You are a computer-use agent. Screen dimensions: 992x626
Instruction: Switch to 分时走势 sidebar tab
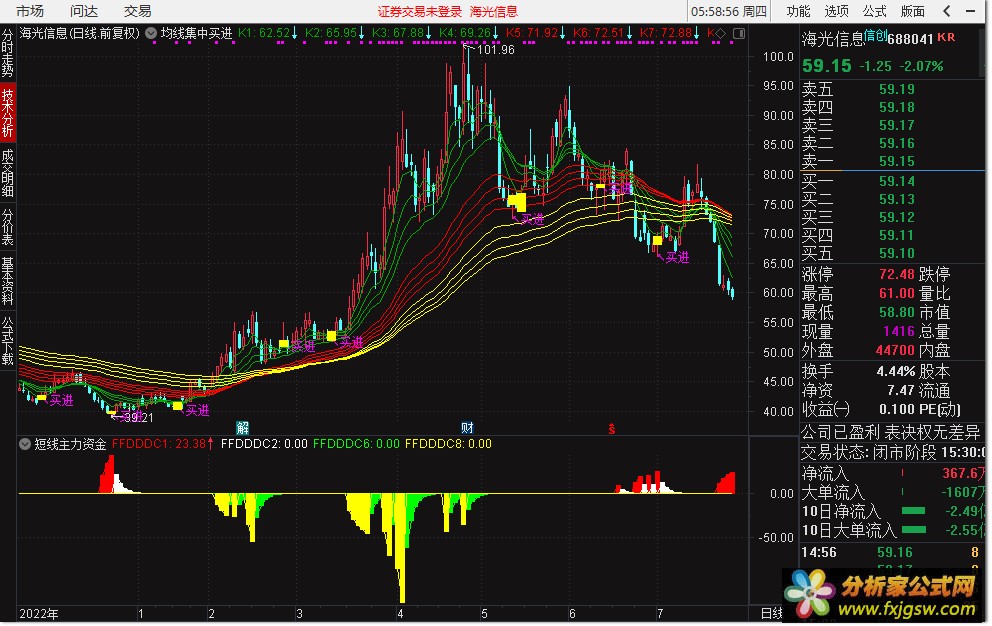click(8, 53)
